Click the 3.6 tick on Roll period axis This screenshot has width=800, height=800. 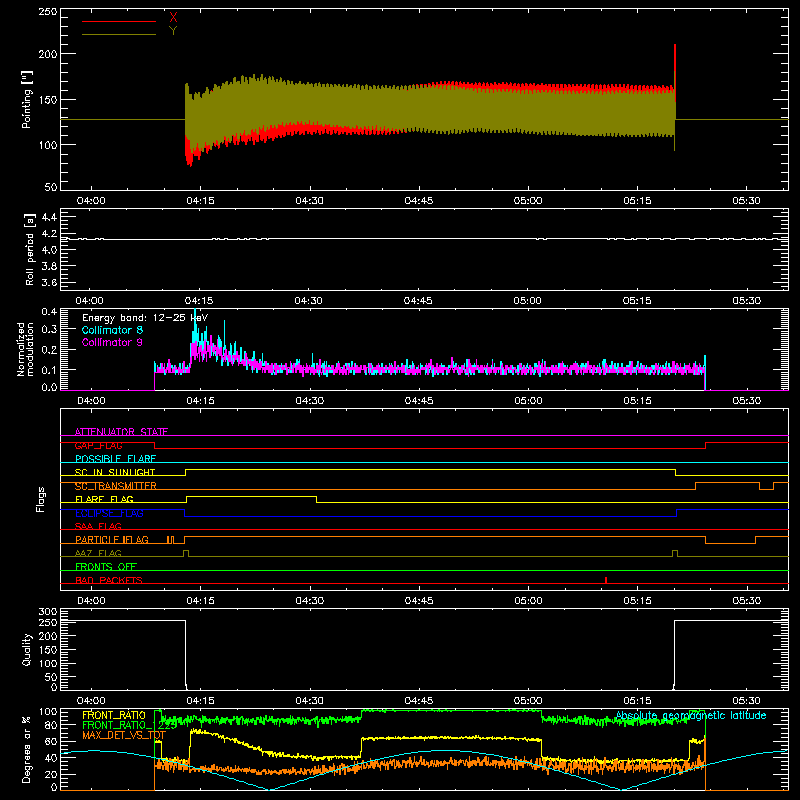[x=49, y=282]
